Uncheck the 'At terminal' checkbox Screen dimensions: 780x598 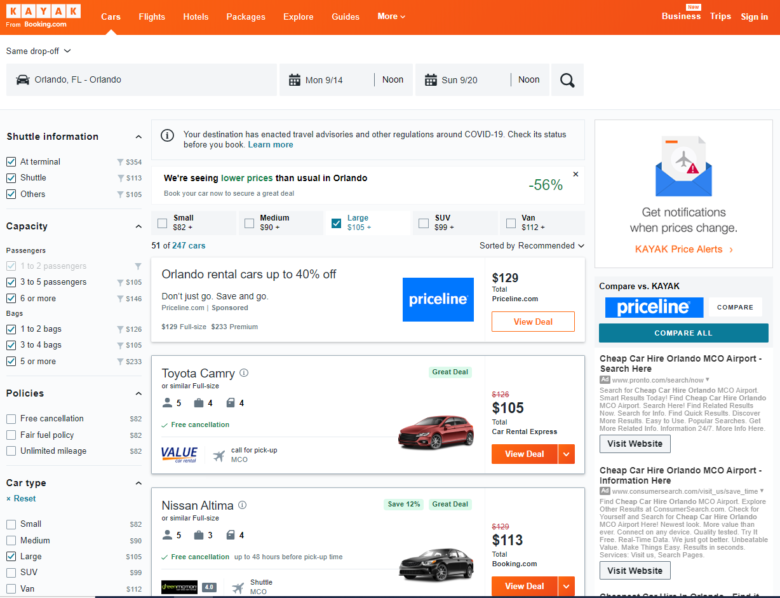tap(11, 162)
